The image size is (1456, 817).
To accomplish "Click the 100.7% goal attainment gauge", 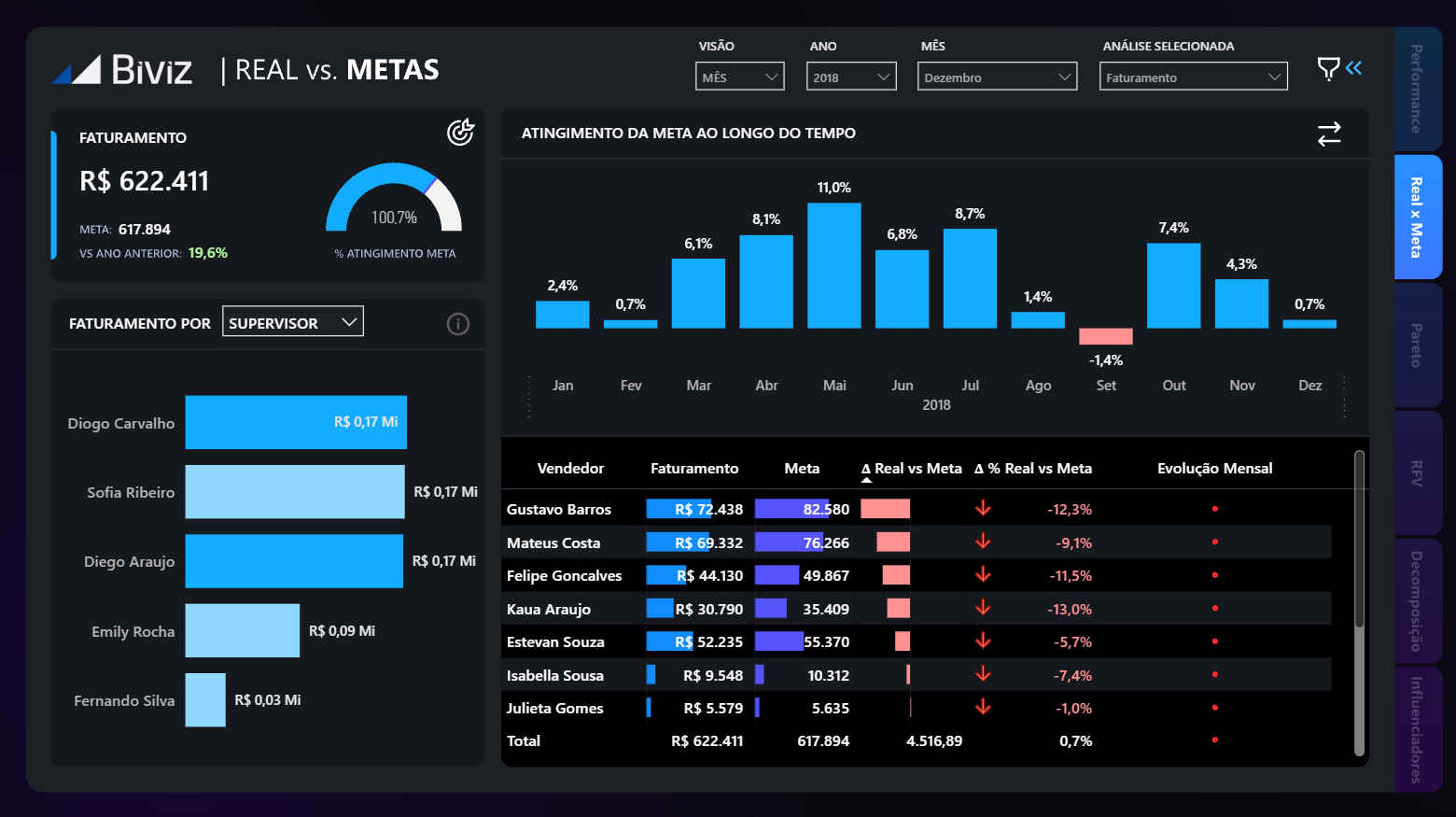I will pyautogui.click(x=394, y=198).
